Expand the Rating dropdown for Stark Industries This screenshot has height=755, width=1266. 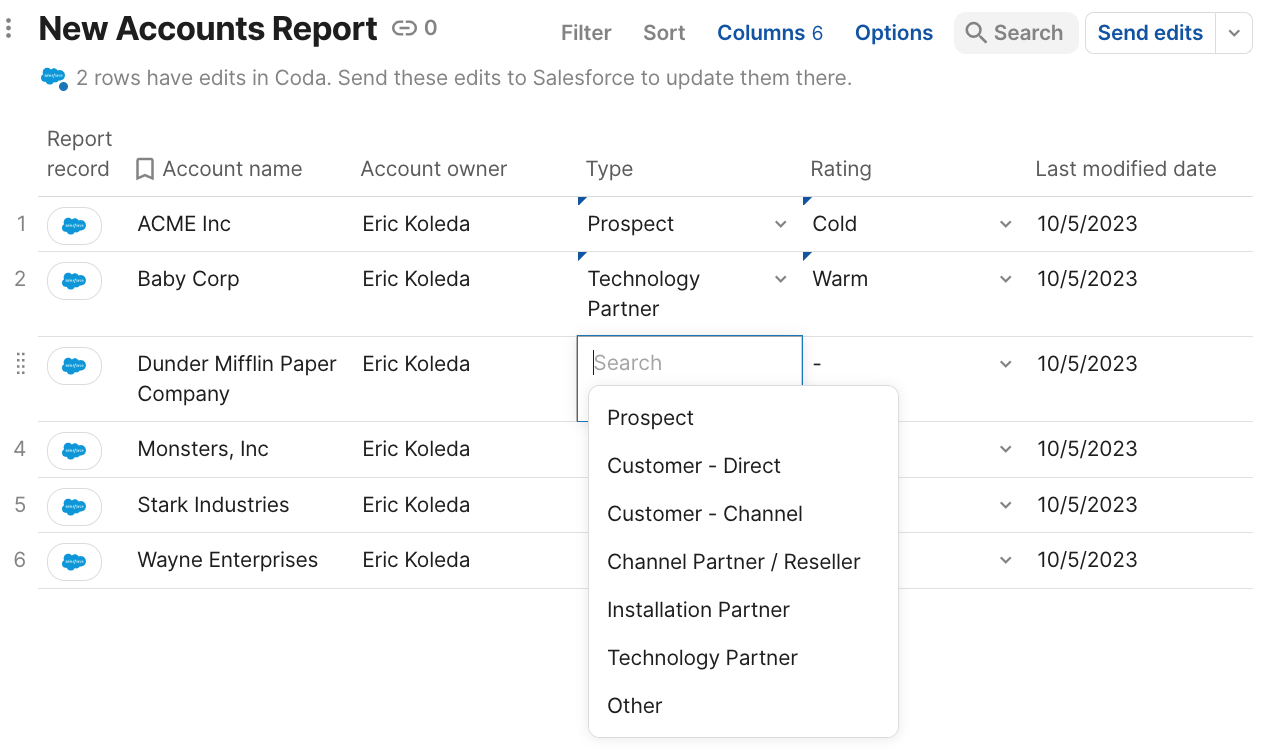(x=1006, y=505)
